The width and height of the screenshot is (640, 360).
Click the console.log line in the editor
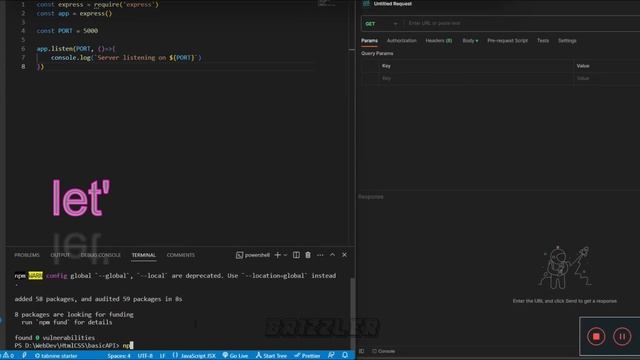pos(126,58)
